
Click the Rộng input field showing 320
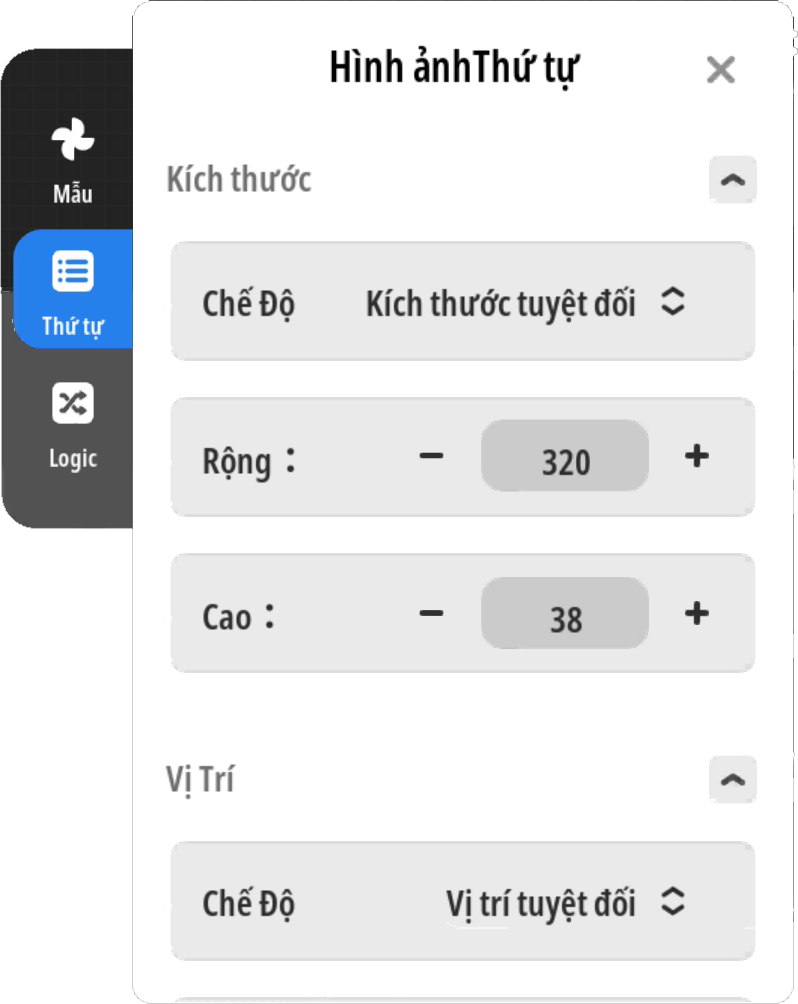coord(565,458)
